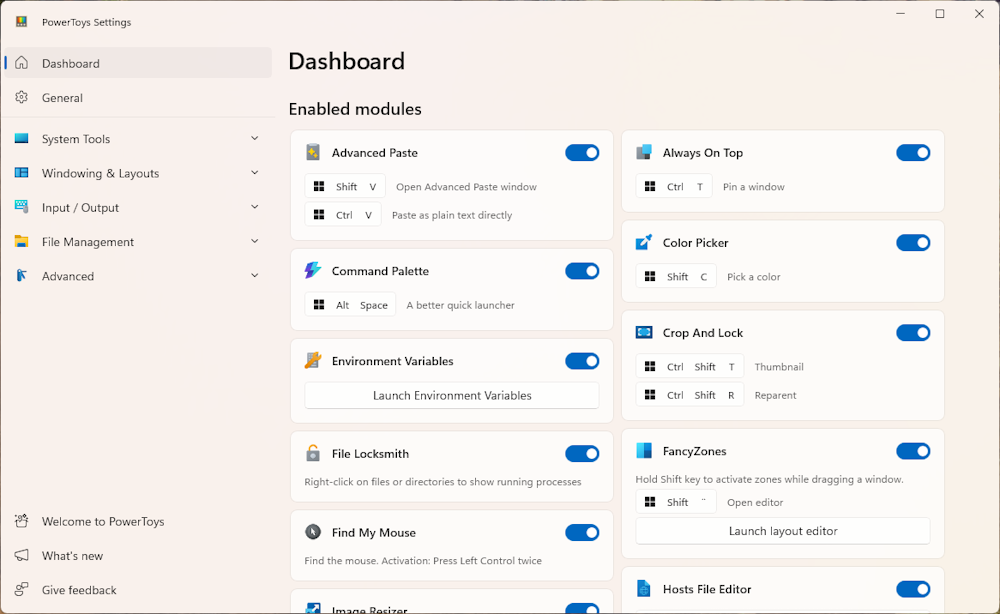The image size is (1000, 614).
Task: Maximize the PowerToys Settings window
Action: pos(939,13)
